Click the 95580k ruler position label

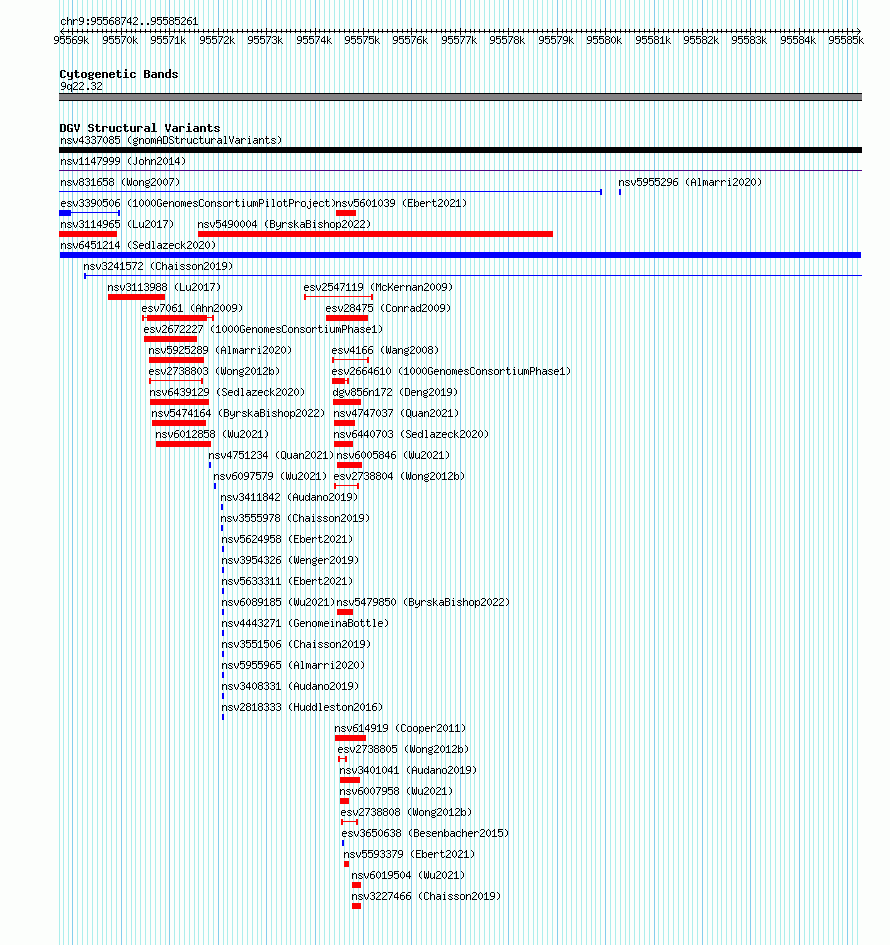point(604,40)
